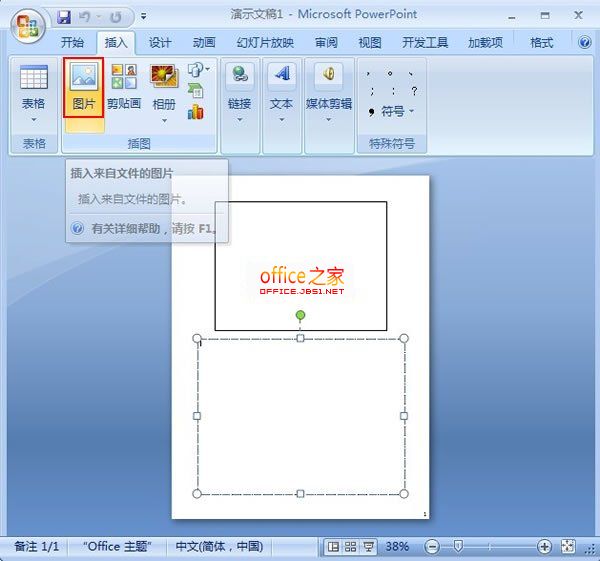This screenshot has width=600, height=561.
Task: Switch to Normal view
Action: coord(334,547)
